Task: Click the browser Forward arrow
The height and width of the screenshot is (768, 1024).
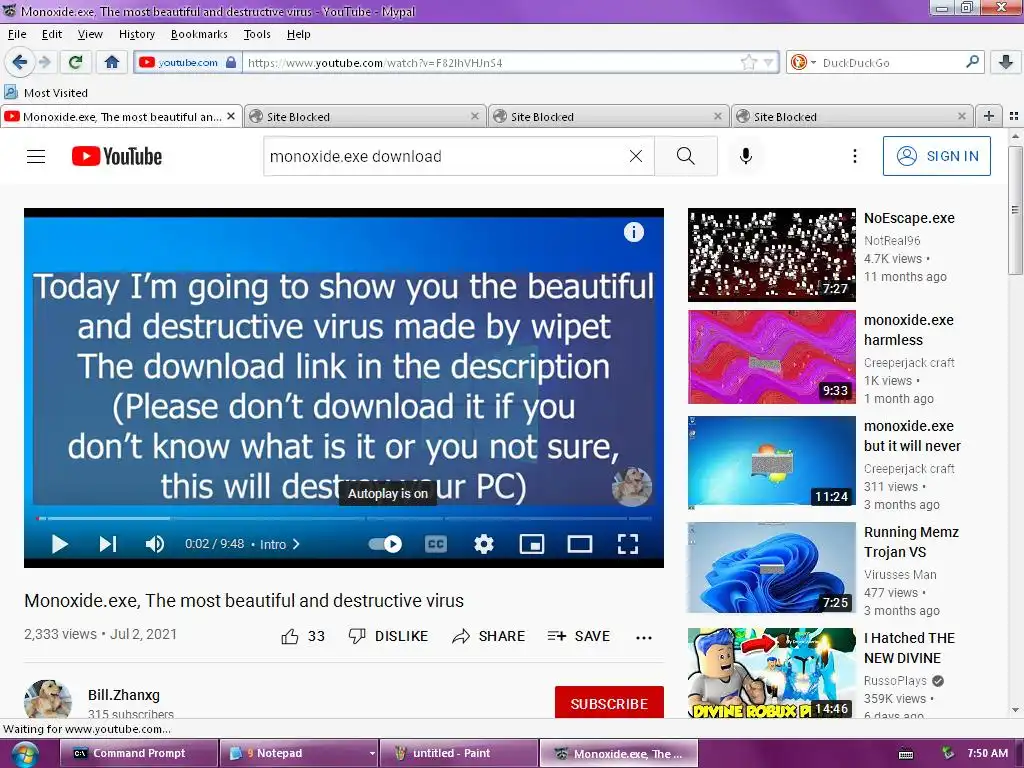Action: click(44, 63)
